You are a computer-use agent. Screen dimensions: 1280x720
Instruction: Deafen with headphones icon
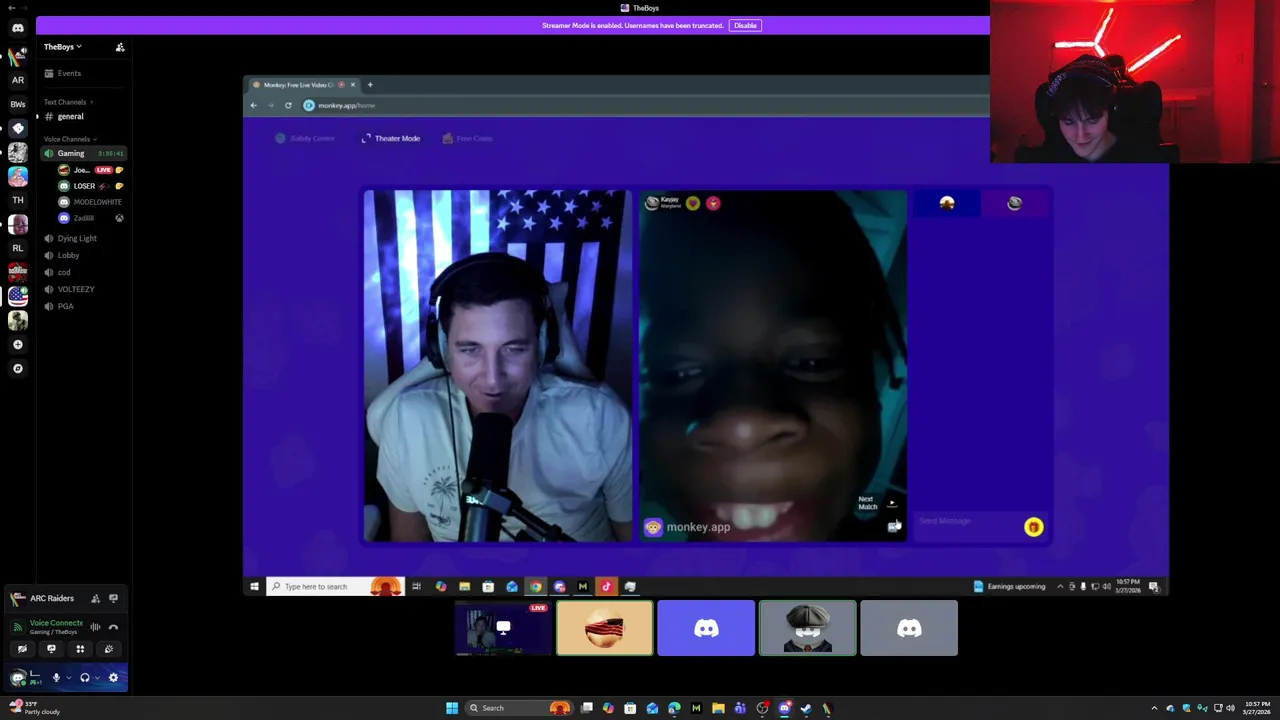[x=85, y=678]
